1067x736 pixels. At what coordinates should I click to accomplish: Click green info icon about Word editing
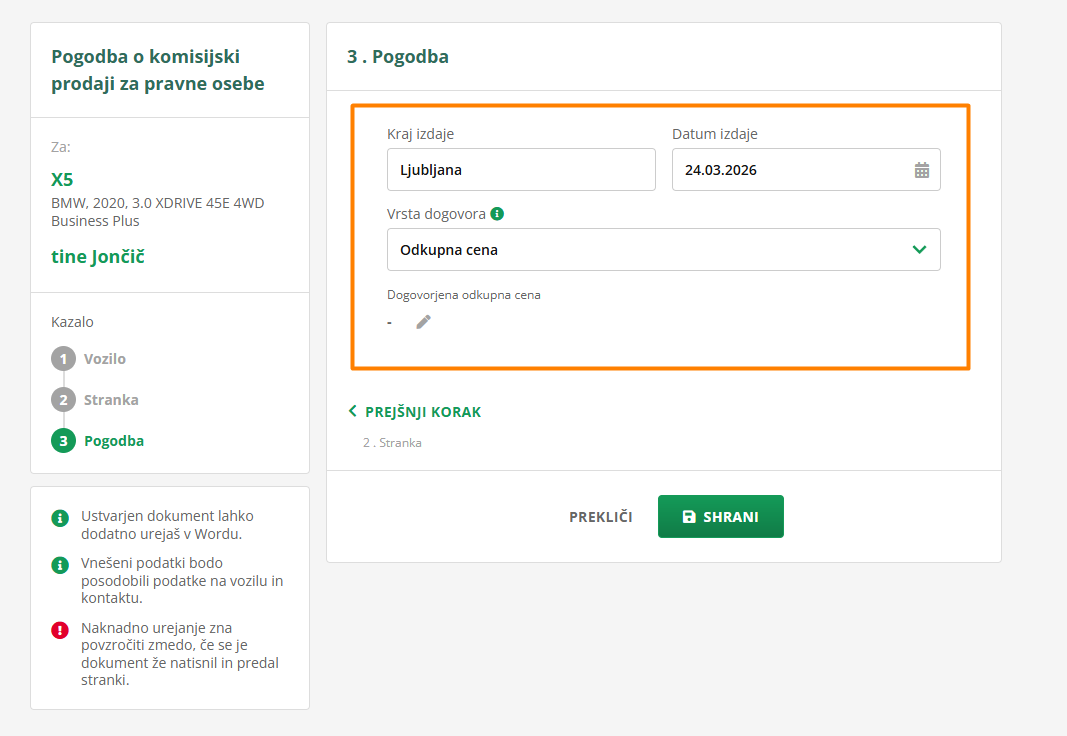(x=60, y=518)
